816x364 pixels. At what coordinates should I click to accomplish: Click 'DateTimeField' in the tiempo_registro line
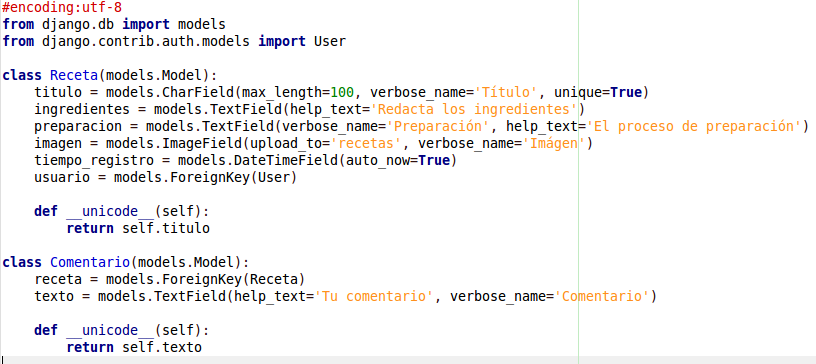tap(286, 161)
